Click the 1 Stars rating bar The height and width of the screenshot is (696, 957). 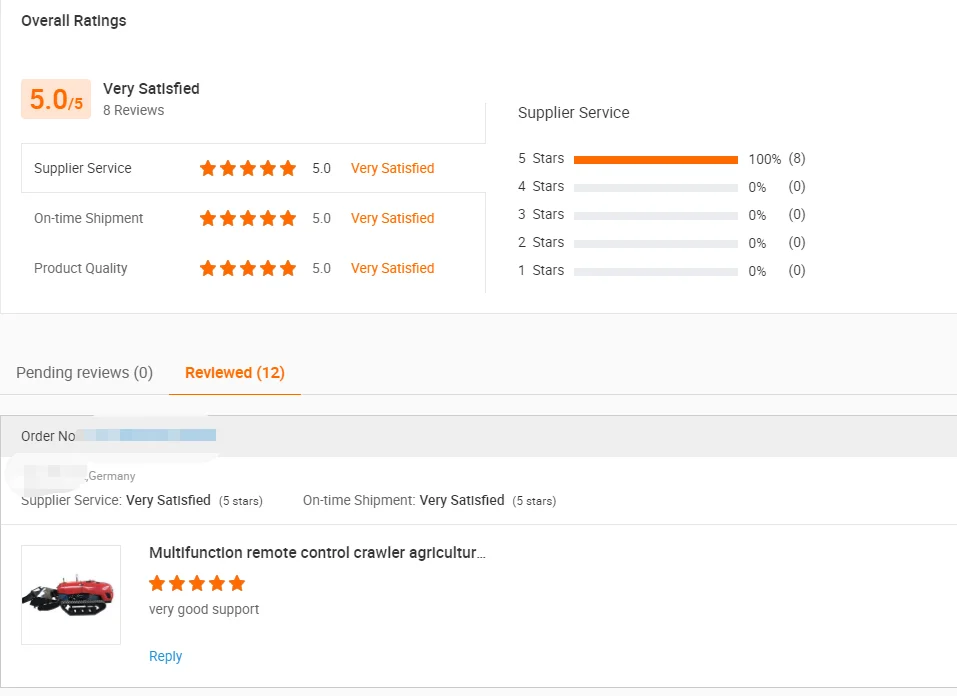tap(655, 271)
